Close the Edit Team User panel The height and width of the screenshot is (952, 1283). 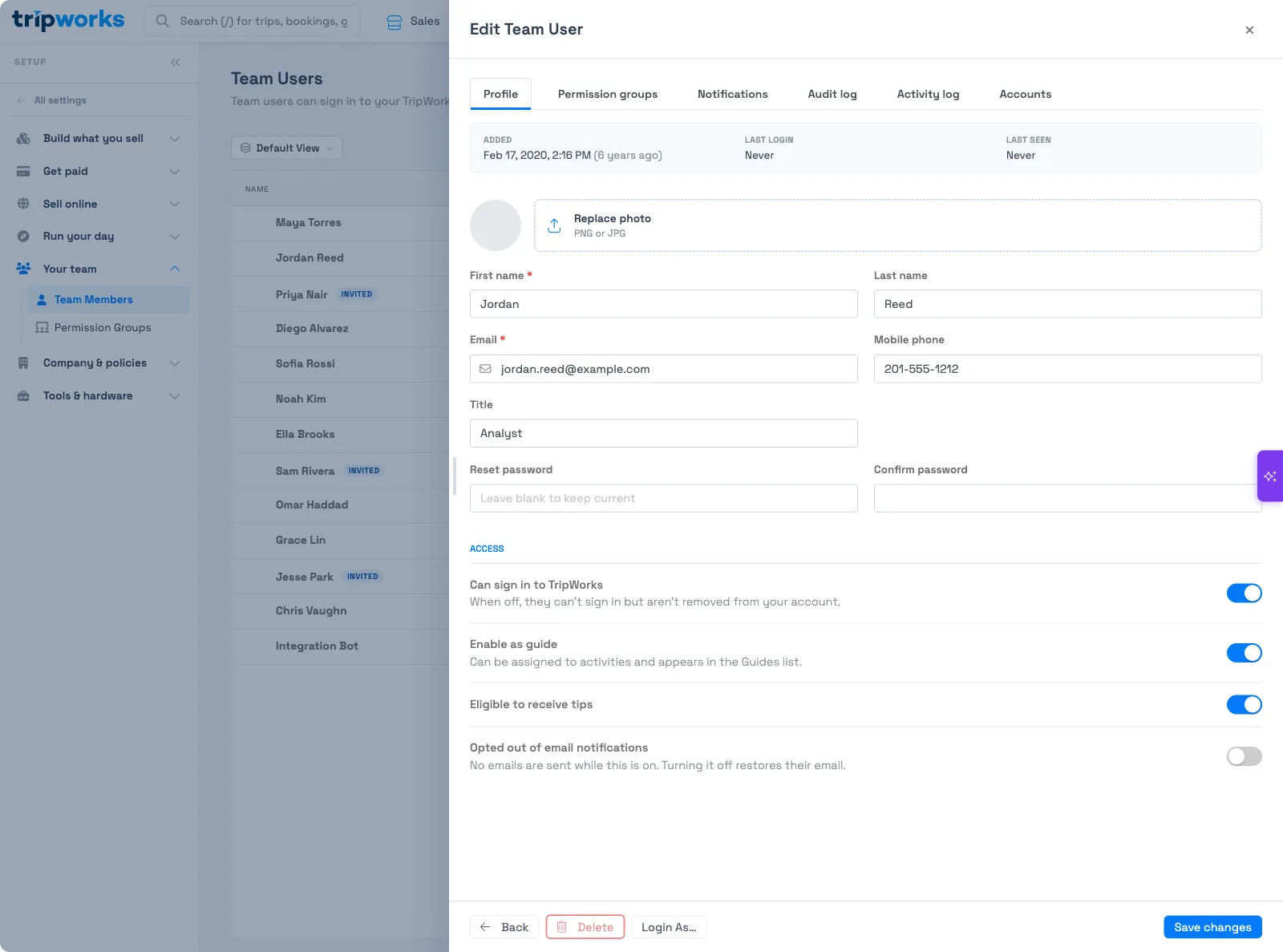(x=1249, y=30)
